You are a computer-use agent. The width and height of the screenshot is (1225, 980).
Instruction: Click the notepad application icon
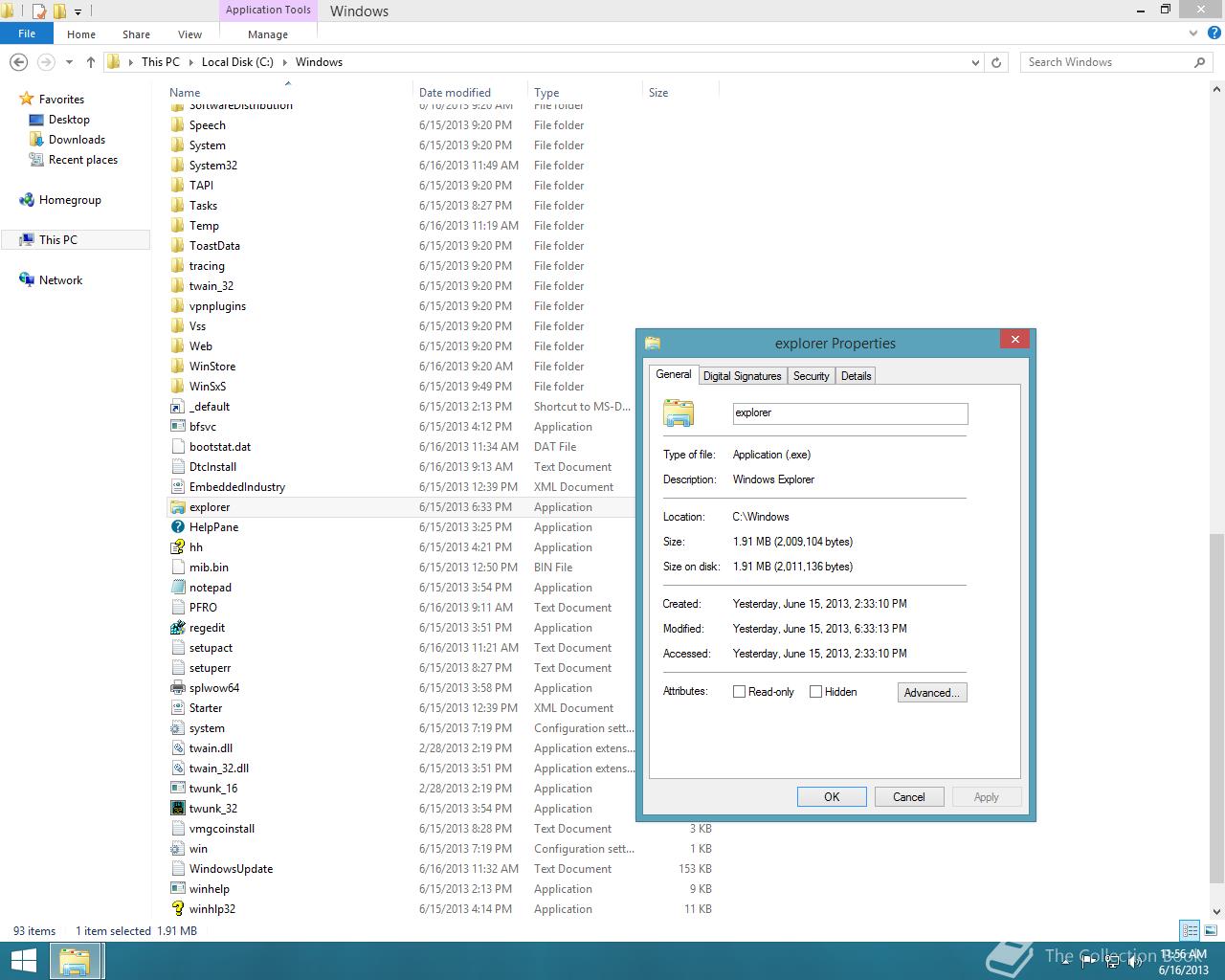[177, 588]
